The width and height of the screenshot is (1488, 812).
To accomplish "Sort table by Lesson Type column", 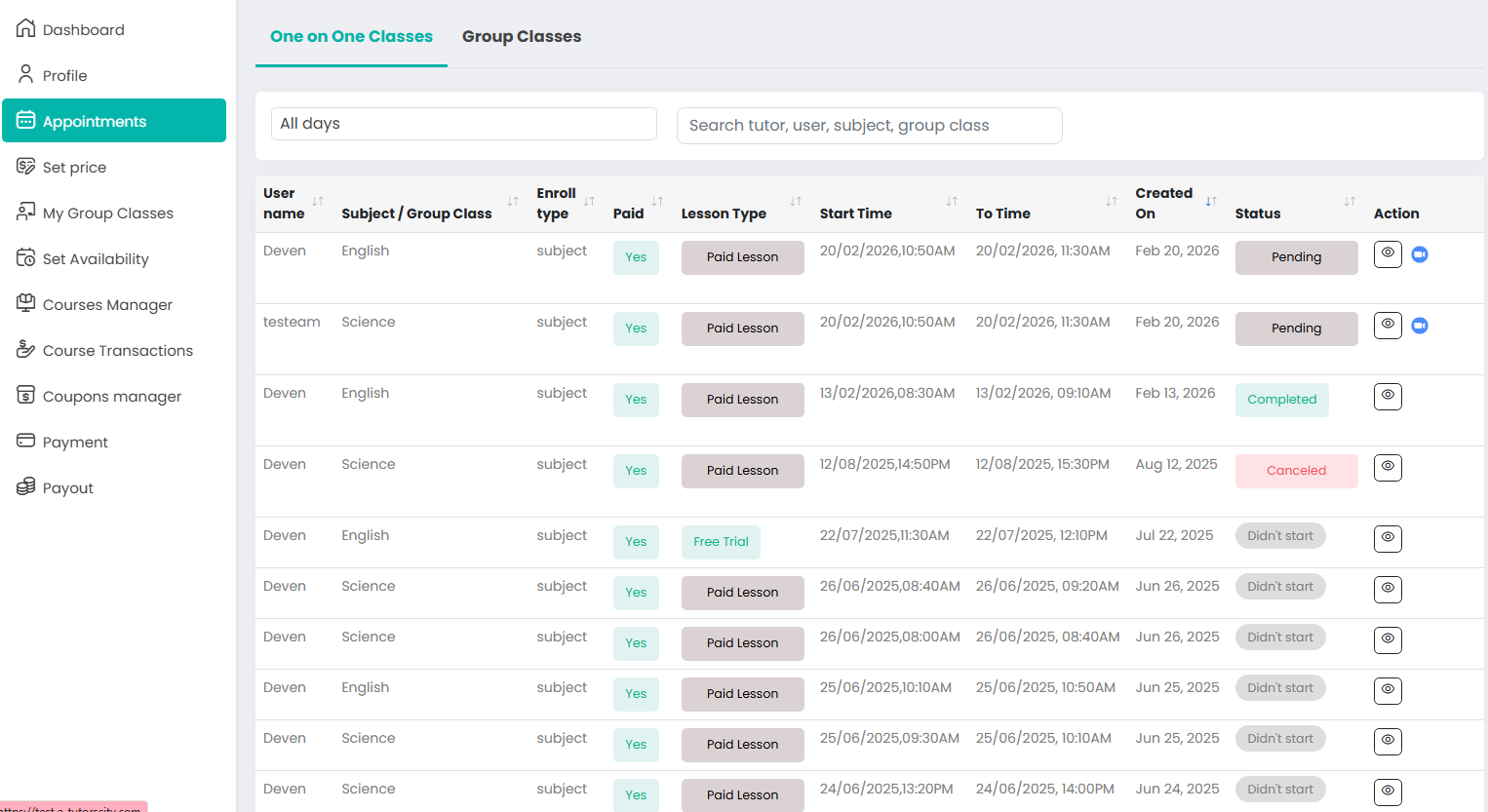I will (796, 202).
